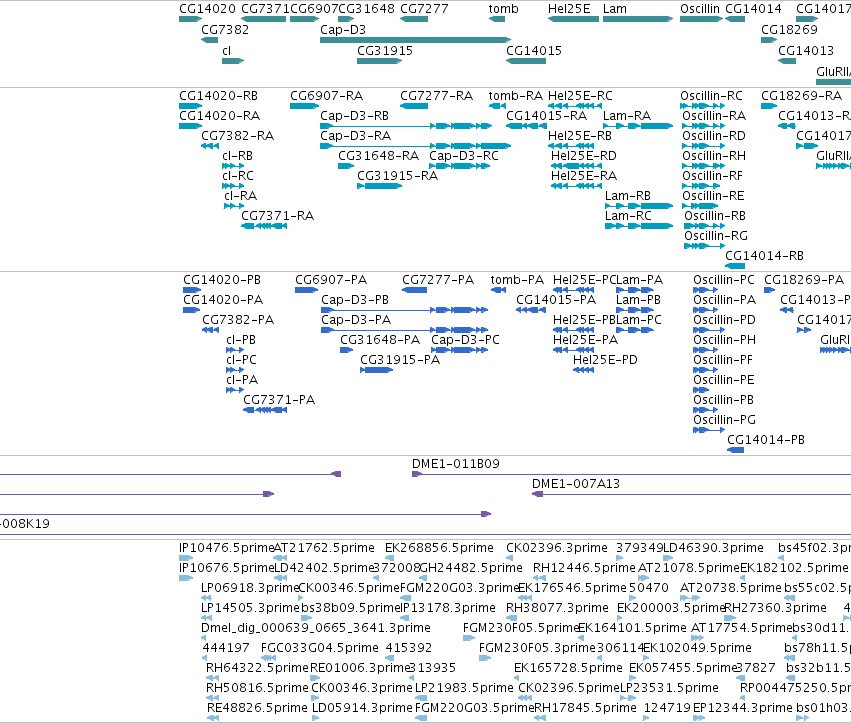This screenshot has width=851, height=723.
Task: Click EST LP06918.3prime label
Action: click(250, 588)
